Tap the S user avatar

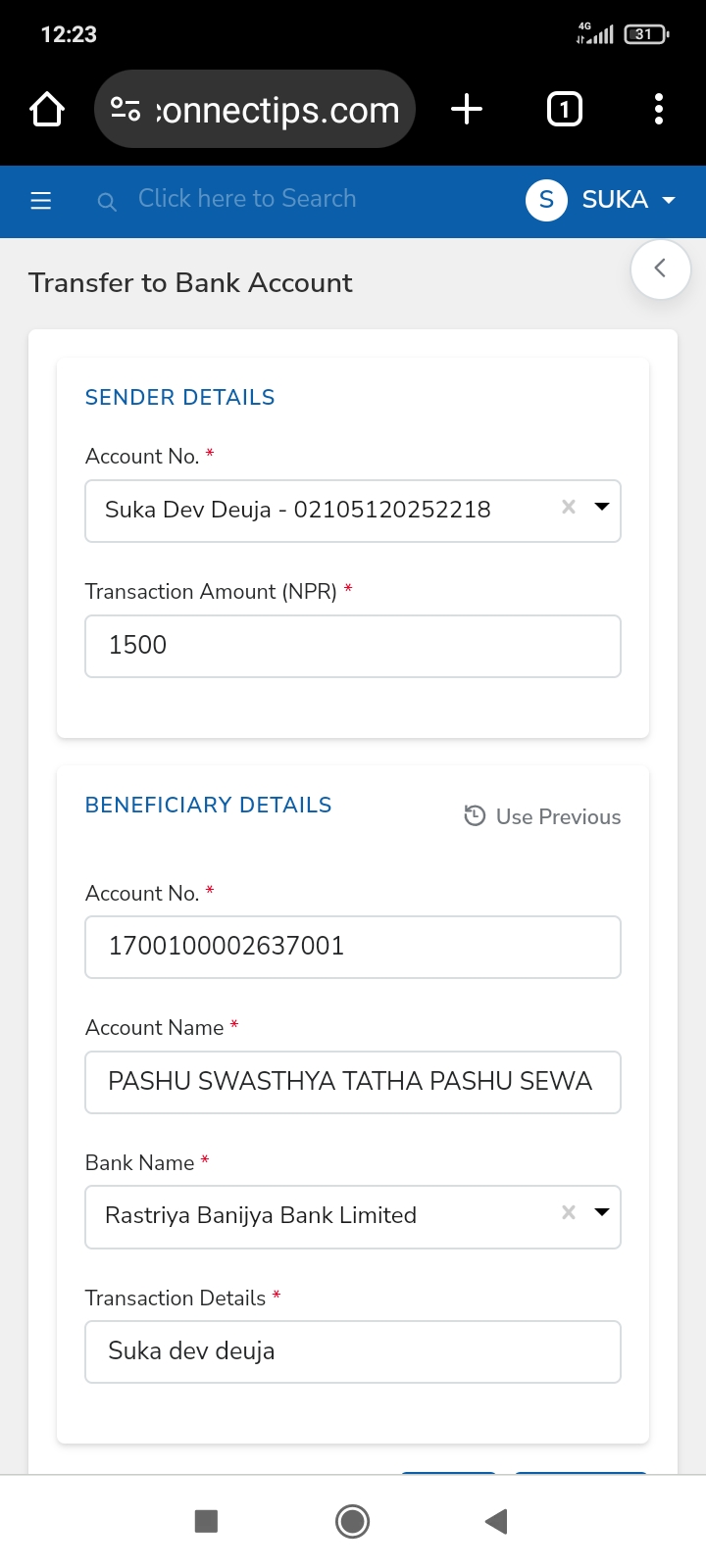(546, 200)
